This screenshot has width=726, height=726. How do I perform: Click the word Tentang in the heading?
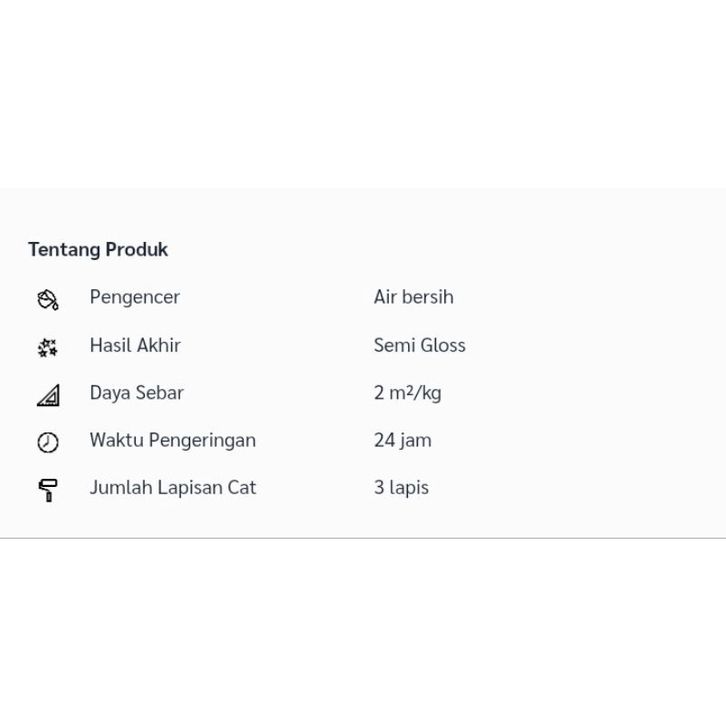pos(64,250)
